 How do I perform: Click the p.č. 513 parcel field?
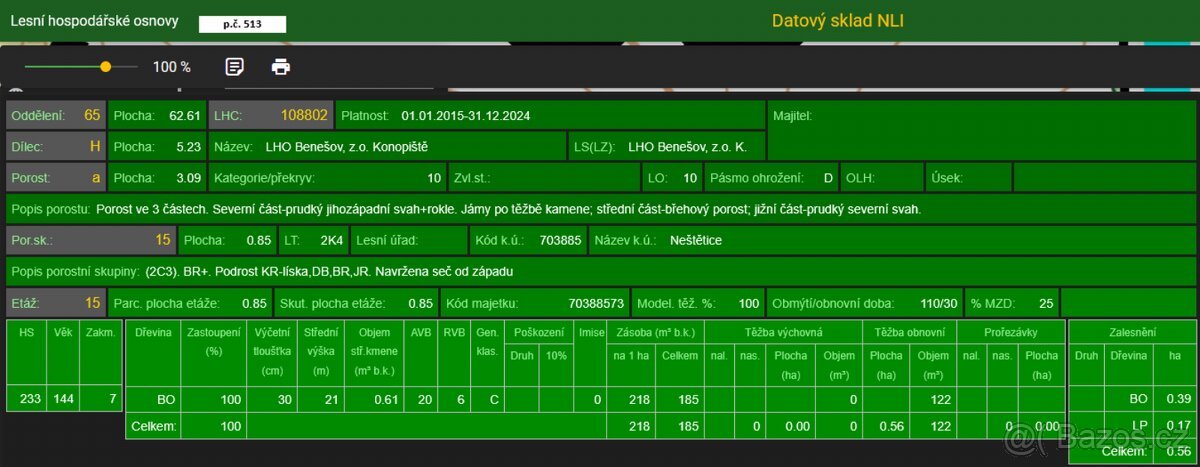coord(242,24)
